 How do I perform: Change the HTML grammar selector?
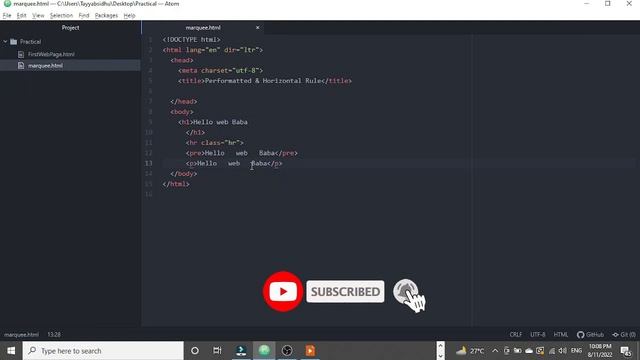tap(561, 334)
